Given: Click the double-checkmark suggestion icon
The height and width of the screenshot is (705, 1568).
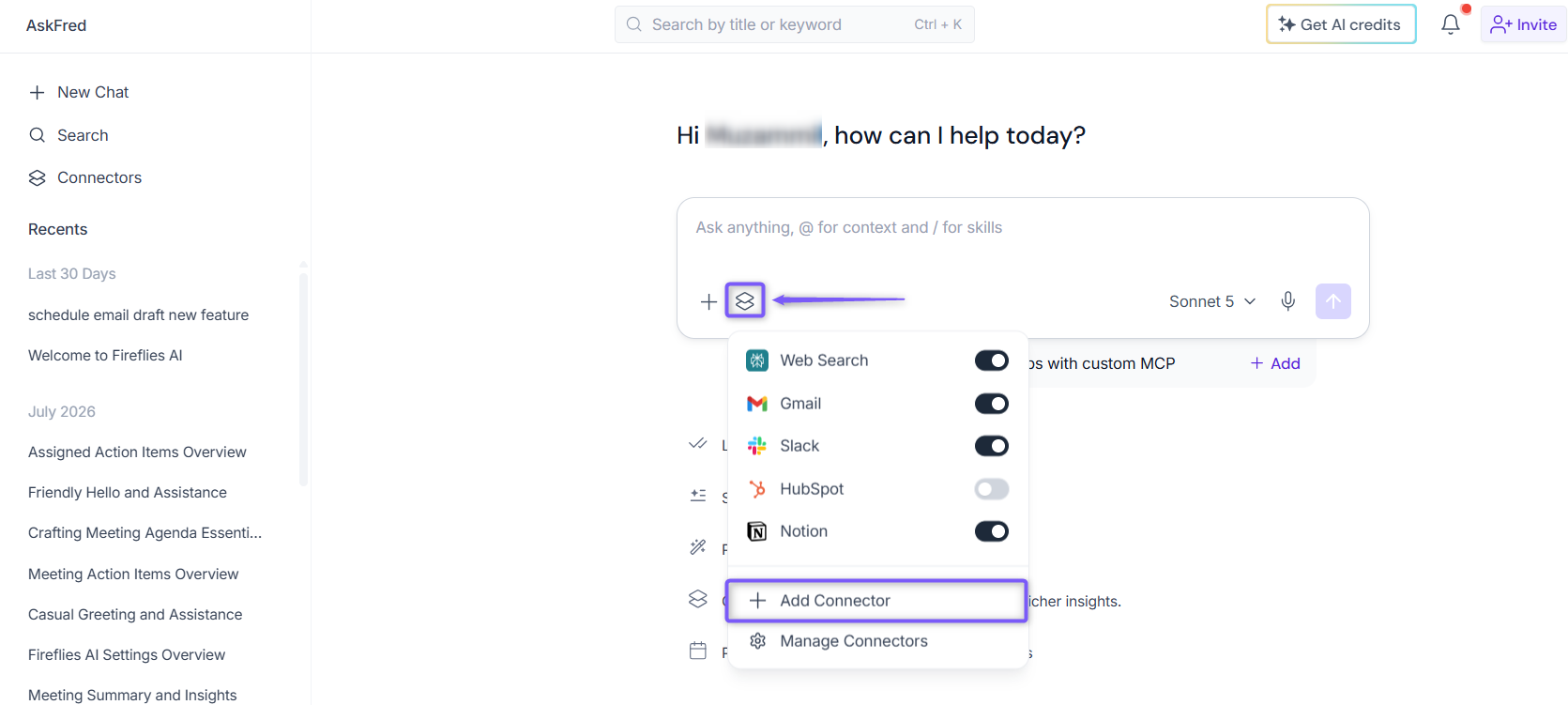Looking at the screenshot, I should point(697,444).
